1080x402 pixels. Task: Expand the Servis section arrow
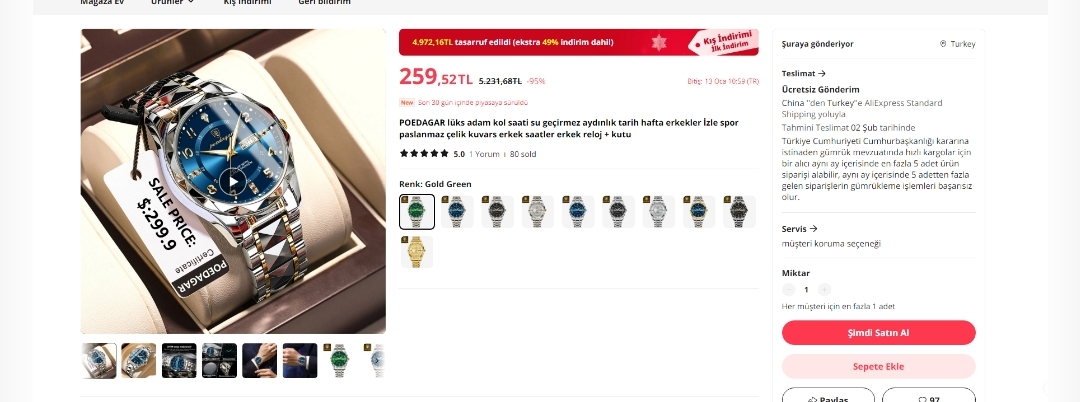pos(813,229)
